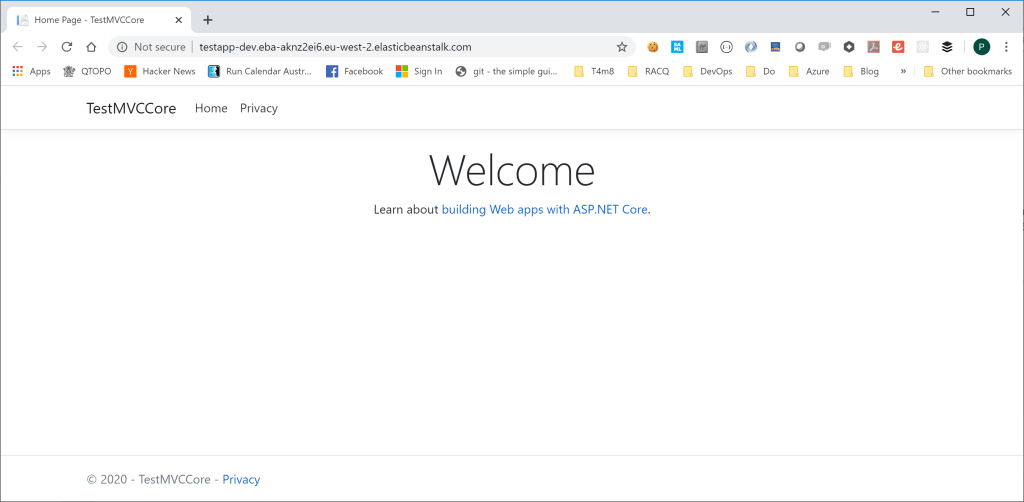Open the QTOPO bookmark
Screen dimensions: 1024x502
pyautogui.click(x=87, y=71)
